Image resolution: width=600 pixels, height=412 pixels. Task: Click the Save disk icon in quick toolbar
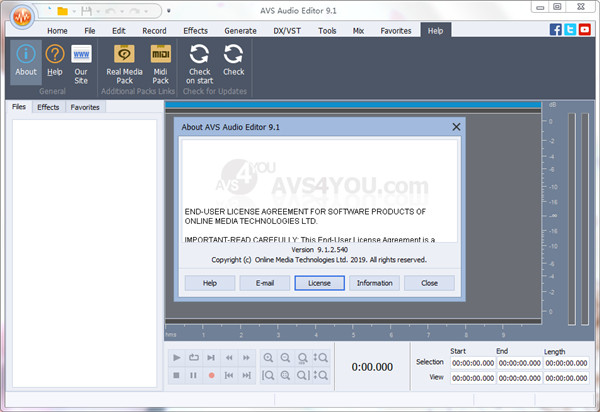86,11
